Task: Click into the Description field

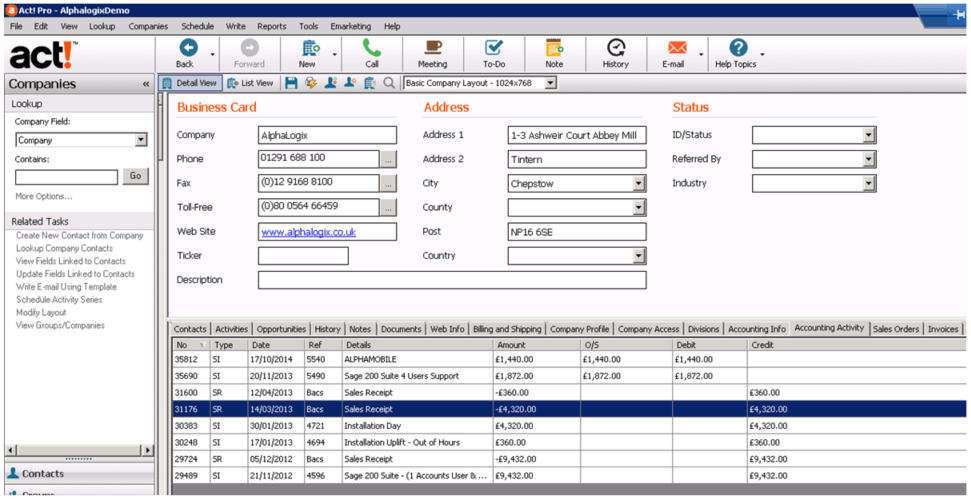Action: pyautogui.click(x=452, y=280)
